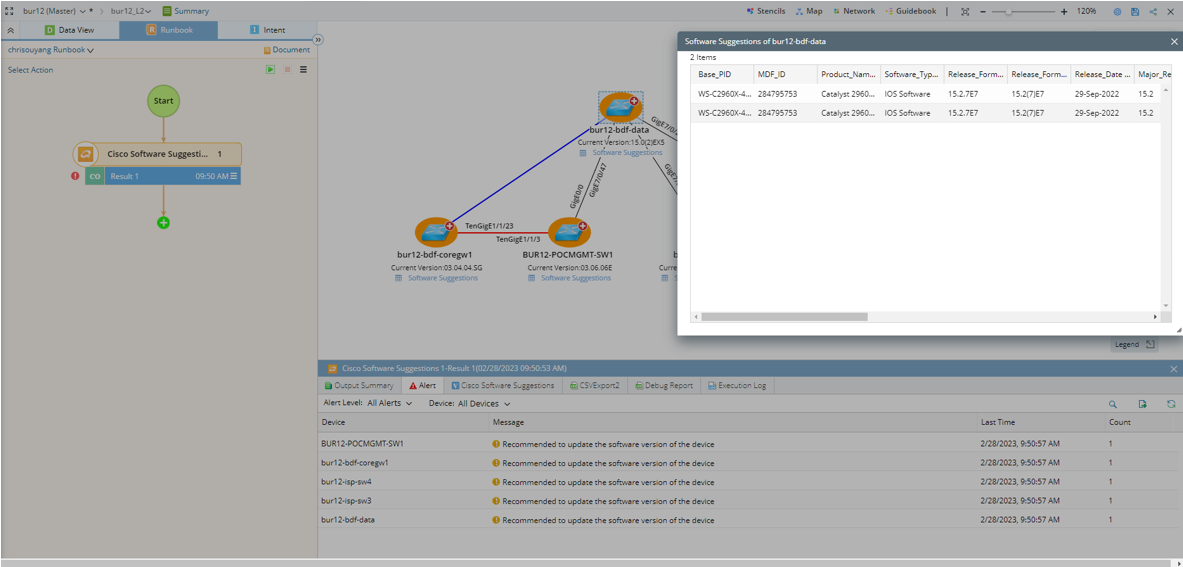This screenshot has height=567, width=1183.
Task: Open map settings gear icon
Action: point(1117,11)
